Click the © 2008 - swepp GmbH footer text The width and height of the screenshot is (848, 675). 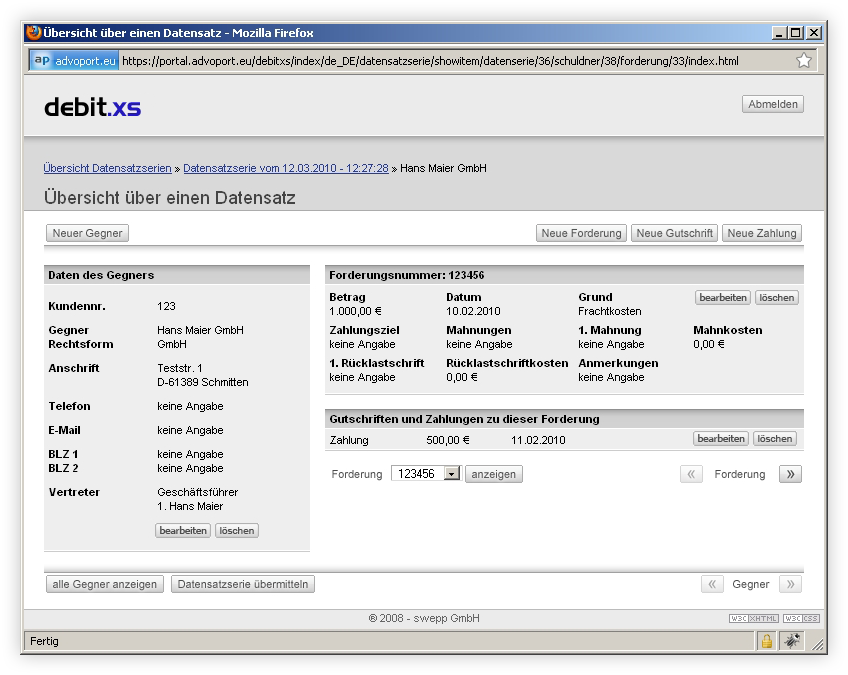(x=424, y=618)
